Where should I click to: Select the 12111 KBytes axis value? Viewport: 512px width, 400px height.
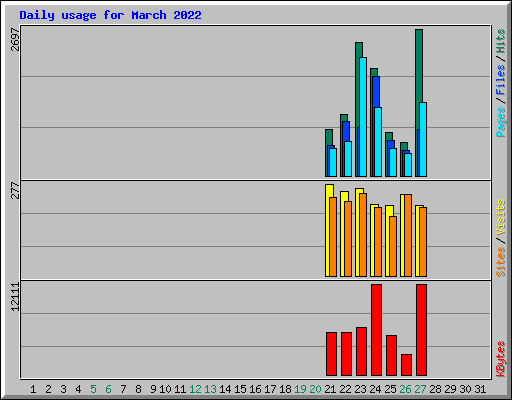click(15, 297)
